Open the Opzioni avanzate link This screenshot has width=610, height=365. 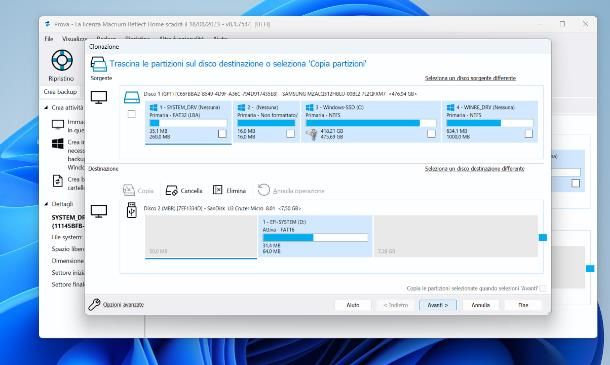(x=123, y=305)
